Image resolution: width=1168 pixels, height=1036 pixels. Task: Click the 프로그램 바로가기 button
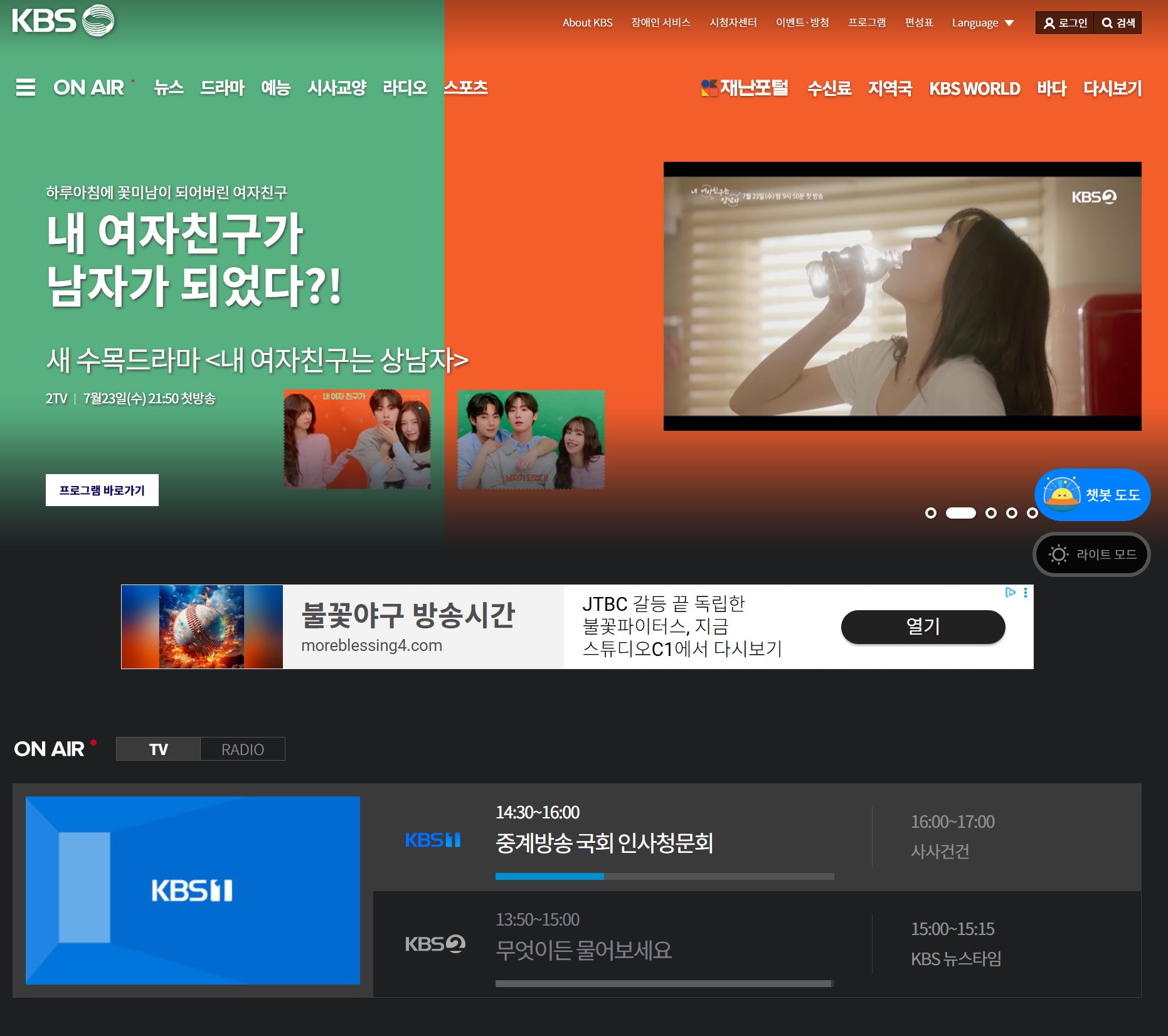coord(102,491)
